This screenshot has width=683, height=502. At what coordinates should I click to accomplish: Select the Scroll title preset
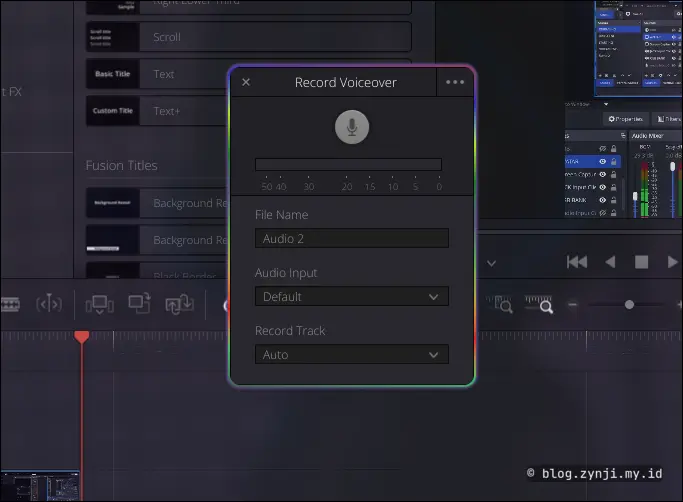click(248, 37)
